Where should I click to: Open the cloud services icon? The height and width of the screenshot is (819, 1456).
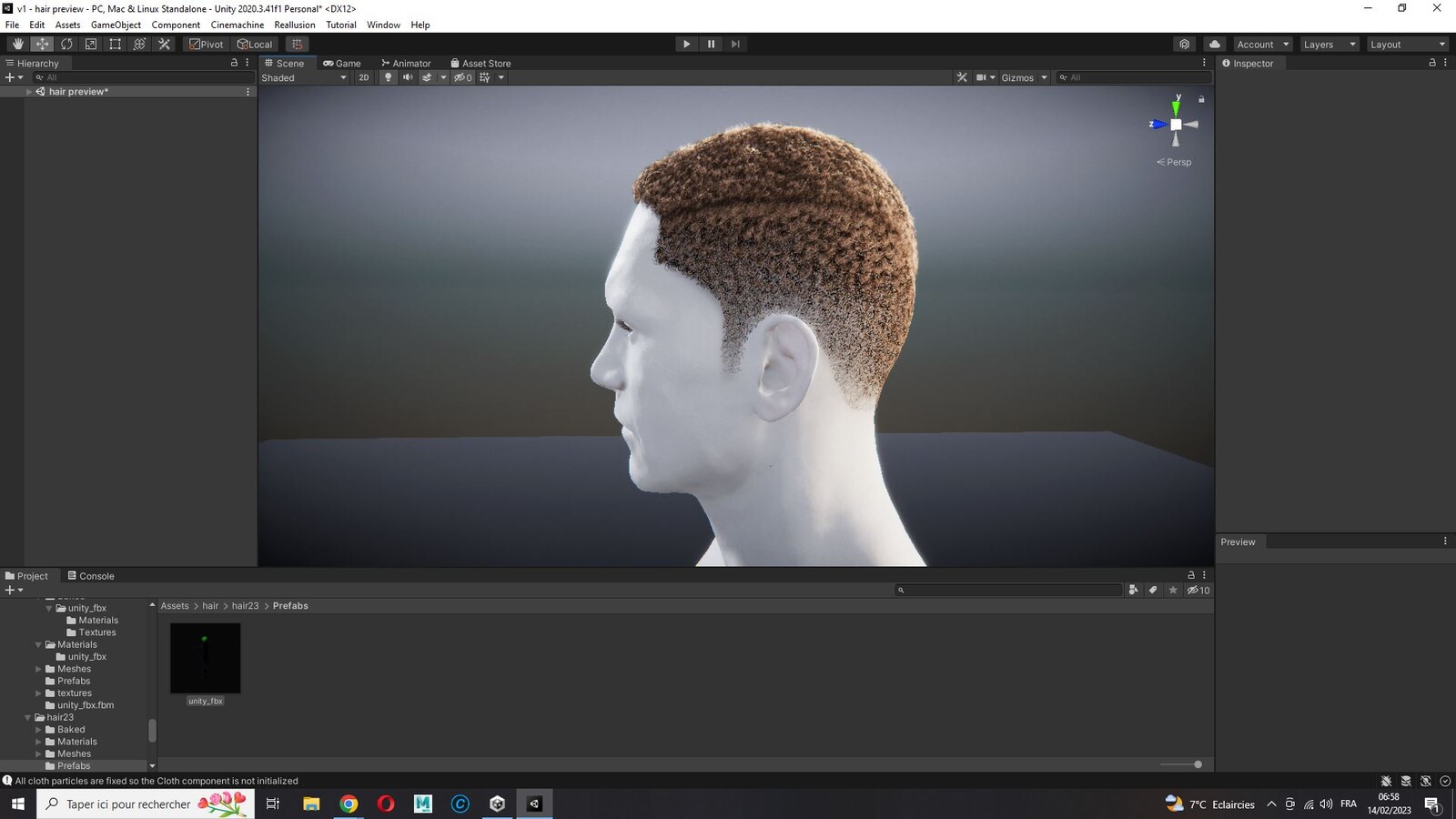point(1215,44)
